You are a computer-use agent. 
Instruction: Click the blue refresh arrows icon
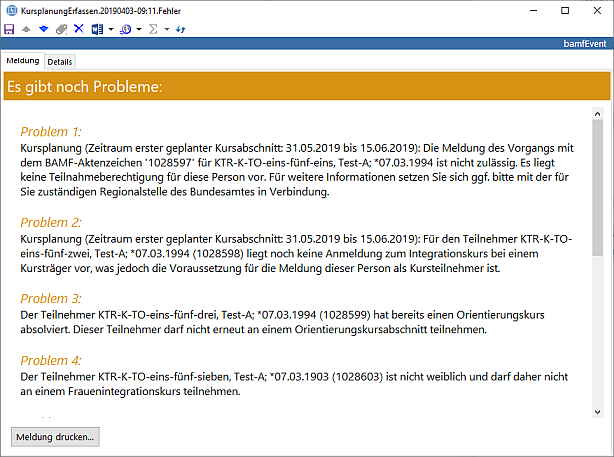click(180, 29)
